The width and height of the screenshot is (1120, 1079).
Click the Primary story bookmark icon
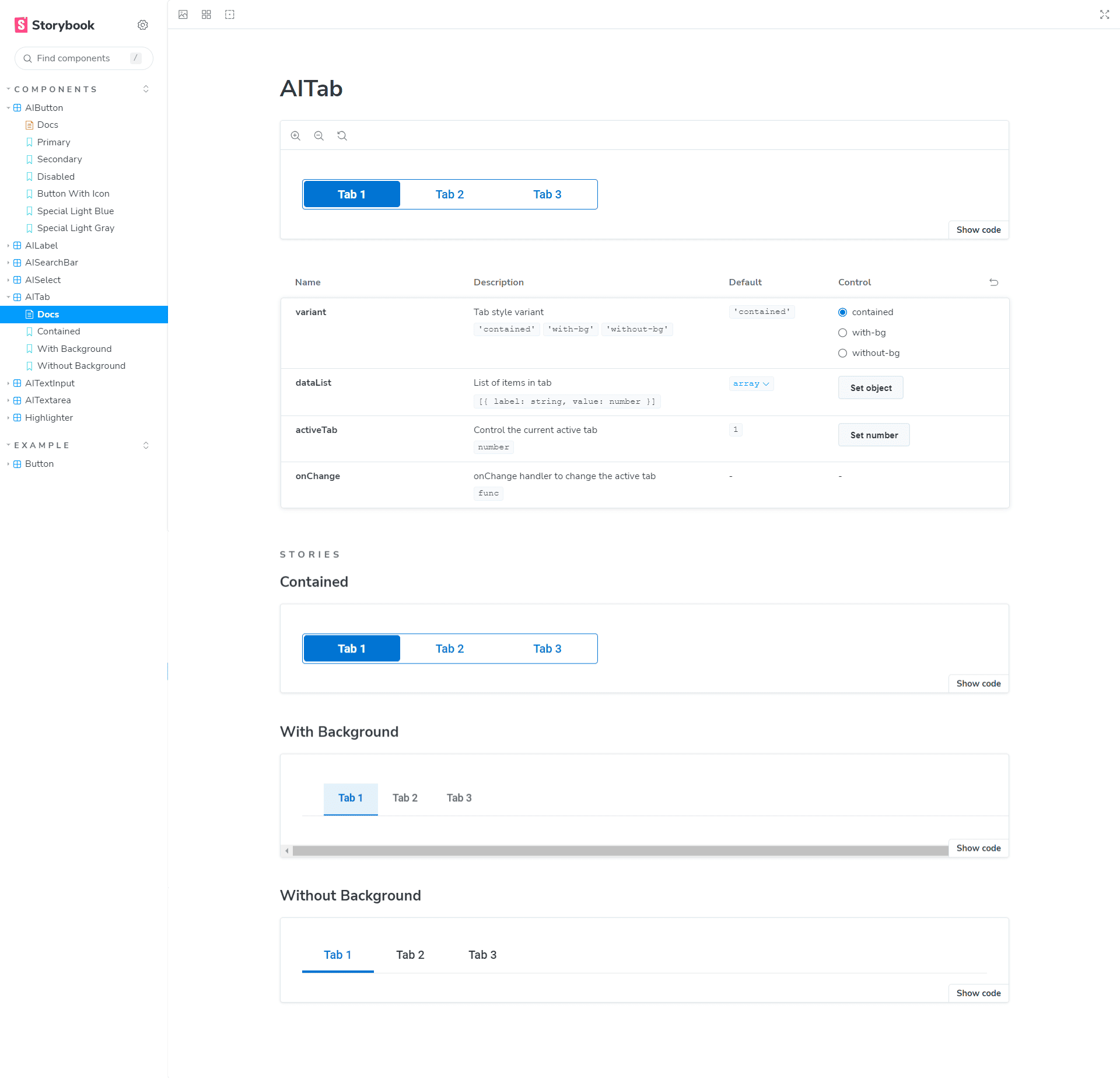29,142
